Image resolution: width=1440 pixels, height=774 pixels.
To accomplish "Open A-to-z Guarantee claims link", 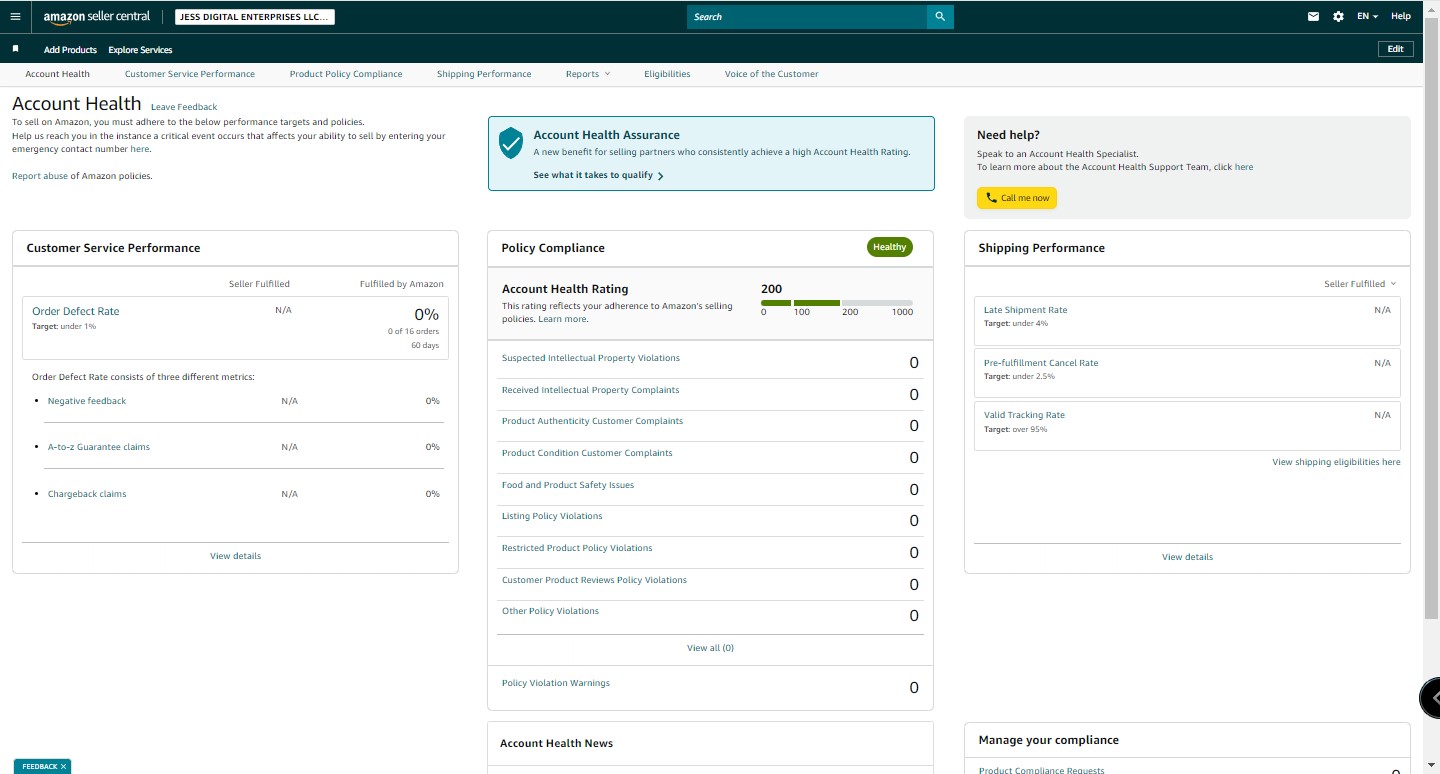I will pos(99,447).
